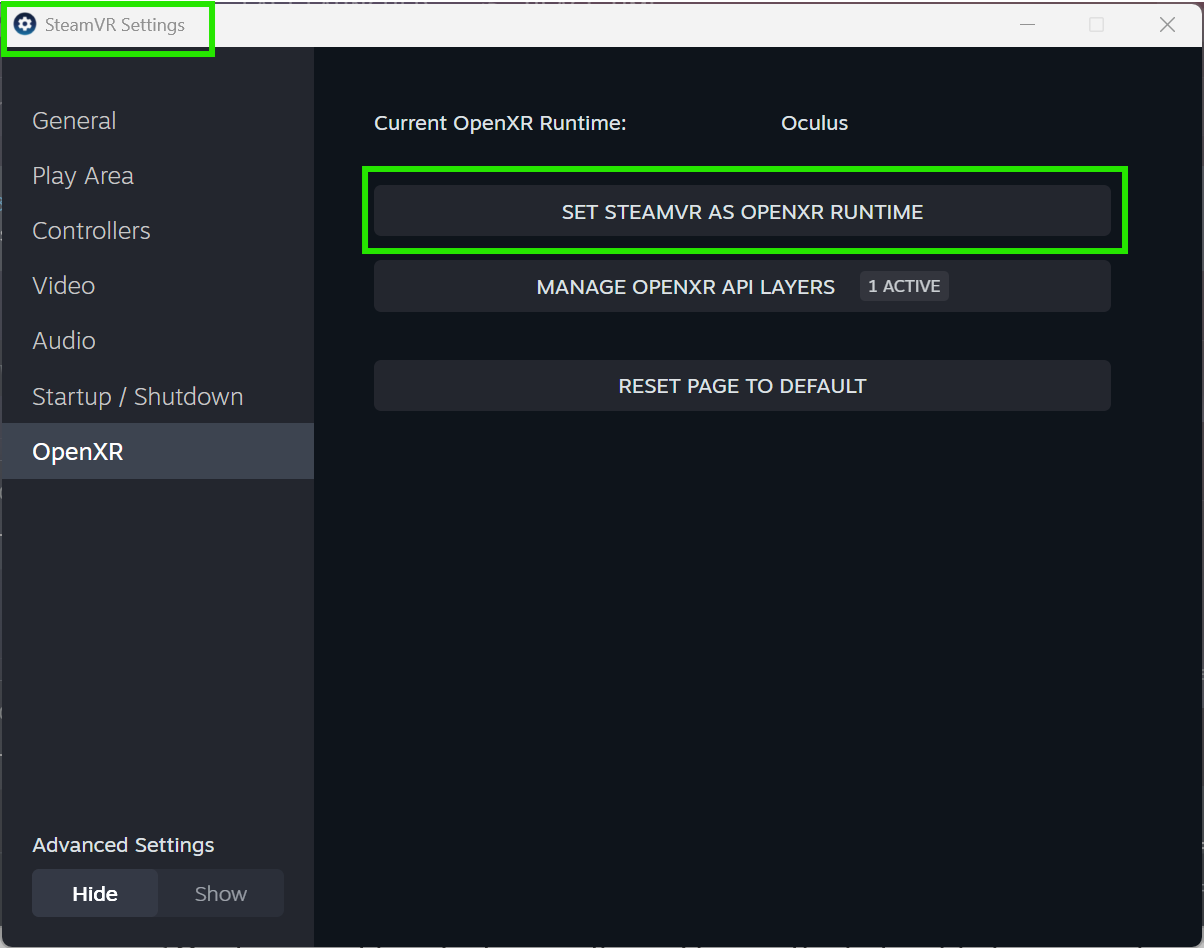
Task: Show advanced settings
Action: [x=221, y=893]
